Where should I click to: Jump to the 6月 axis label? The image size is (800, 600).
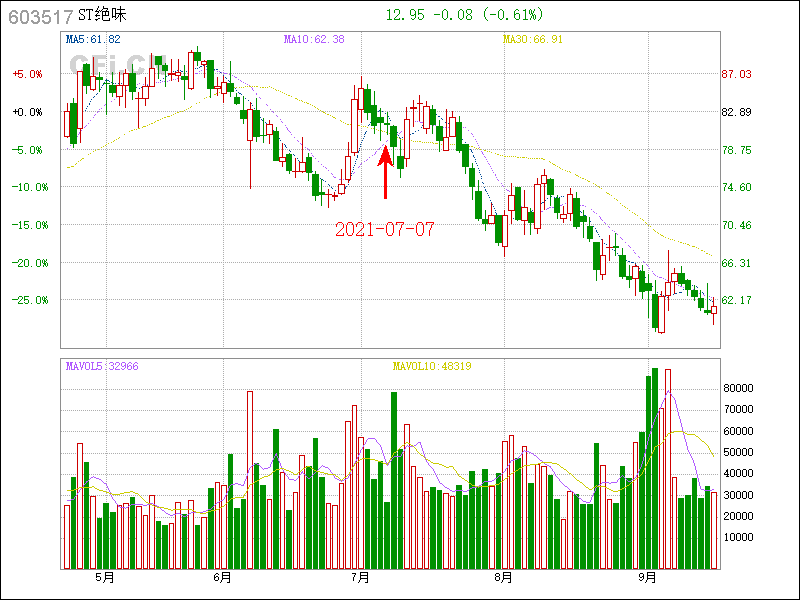(x=222, y=577)
